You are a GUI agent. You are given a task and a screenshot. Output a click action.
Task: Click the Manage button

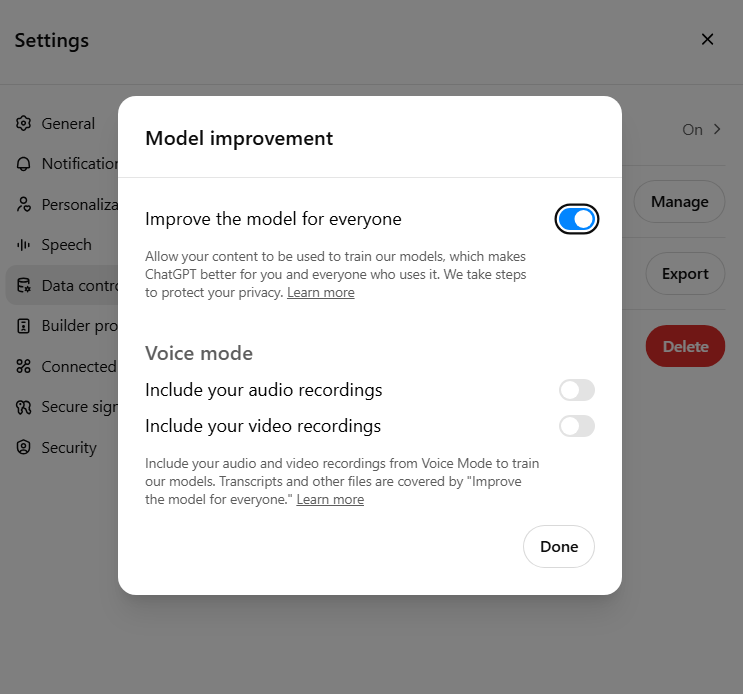coord(679,202)
